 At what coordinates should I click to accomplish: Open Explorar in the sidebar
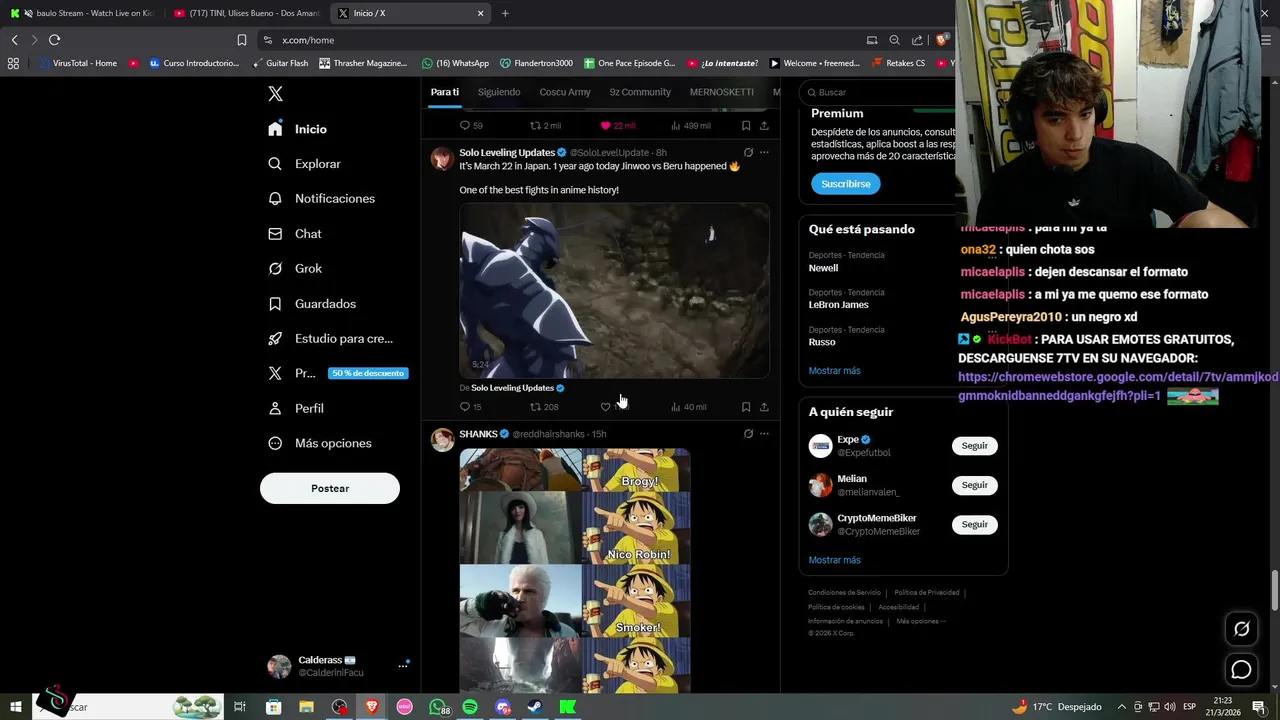[x=305, y=164]
